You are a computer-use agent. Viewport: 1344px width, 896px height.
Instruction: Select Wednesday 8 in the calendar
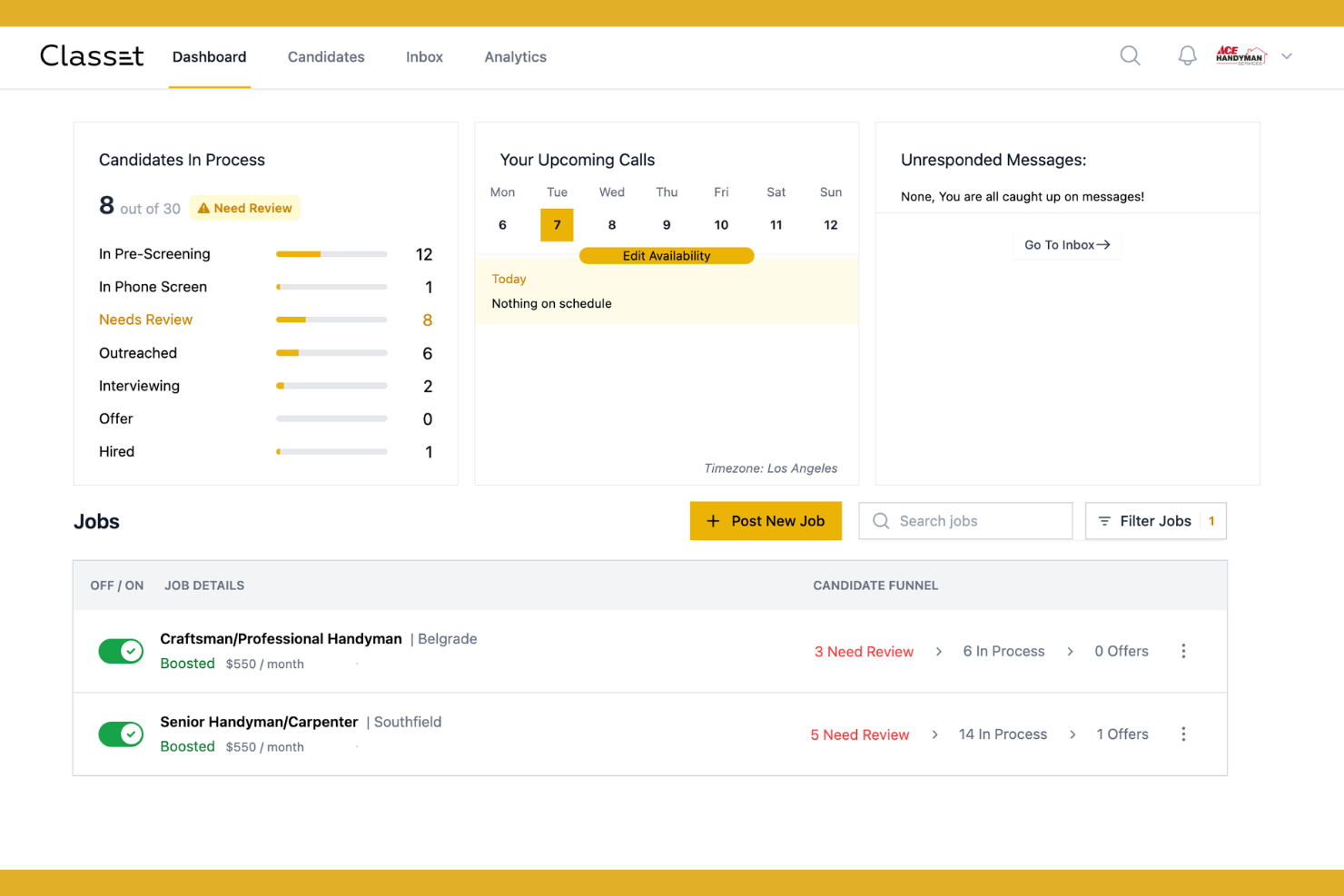point(612,225)
